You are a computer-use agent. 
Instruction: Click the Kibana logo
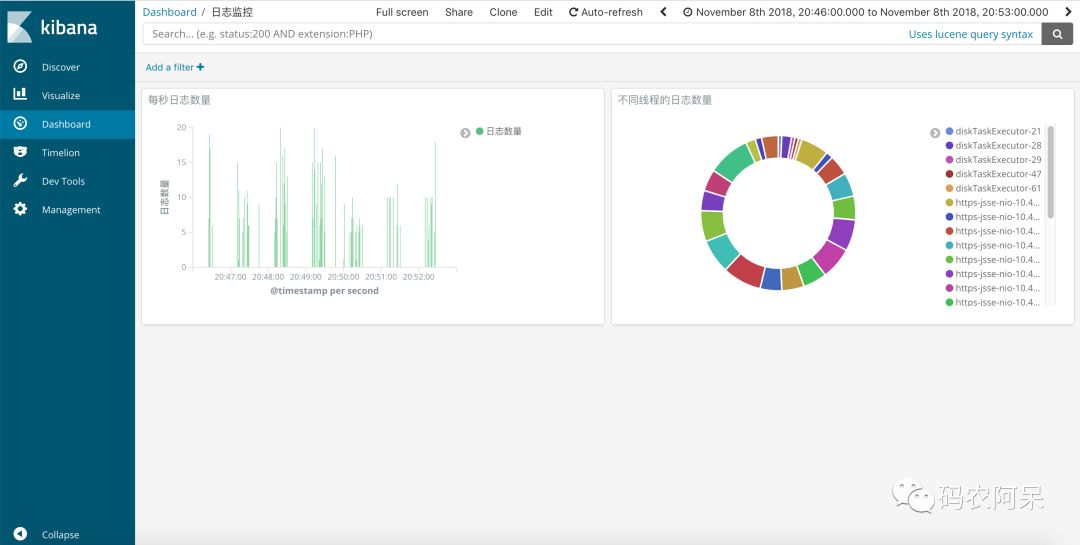52,27
